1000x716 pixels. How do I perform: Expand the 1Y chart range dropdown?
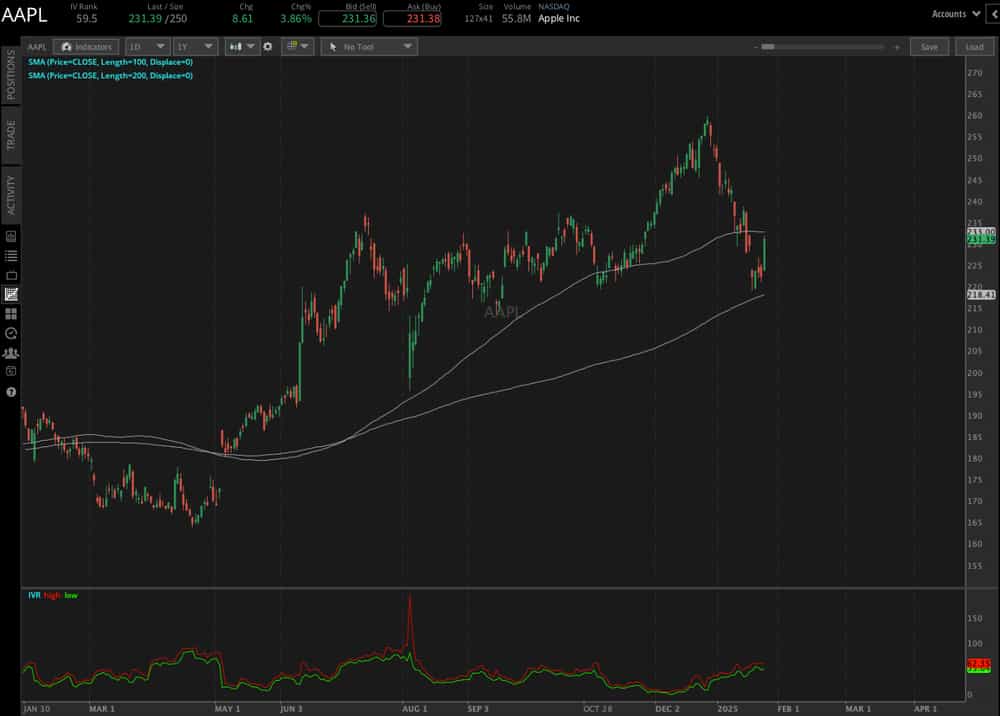pos(194,46)
